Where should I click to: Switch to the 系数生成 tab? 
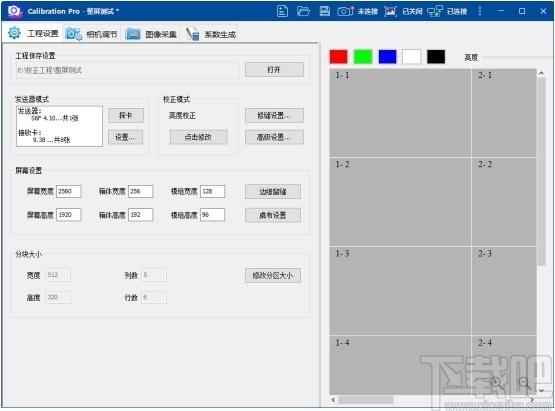point(211,34)
